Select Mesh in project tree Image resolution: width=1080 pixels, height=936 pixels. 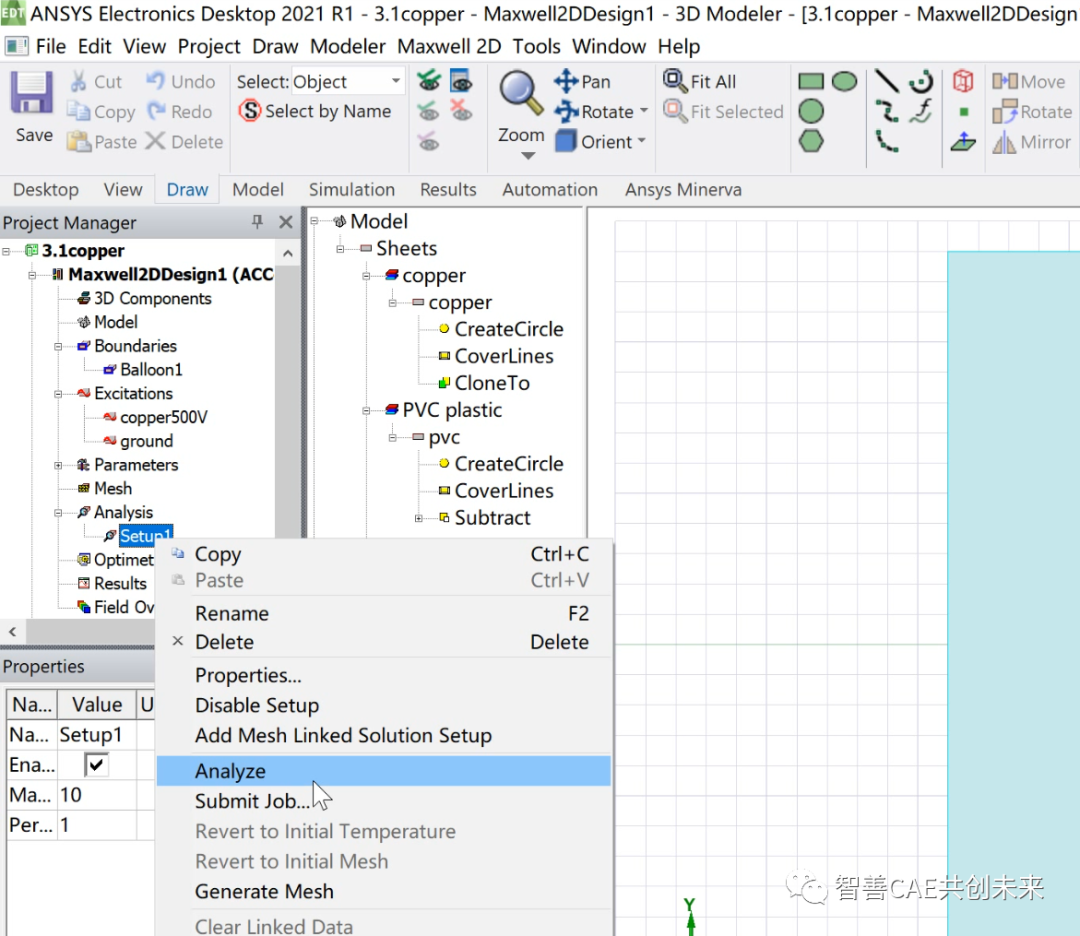[112, 488]
